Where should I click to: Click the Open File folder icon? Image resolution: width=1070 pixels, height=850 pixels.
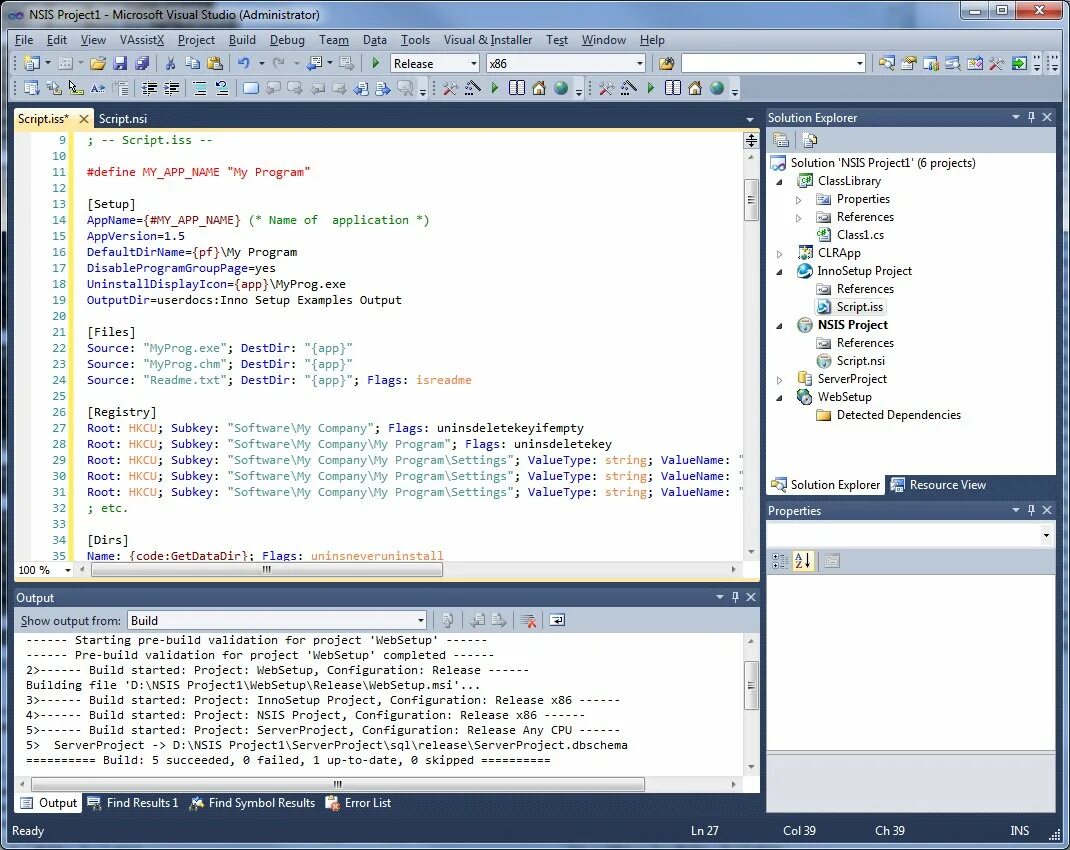pos(98,63)
